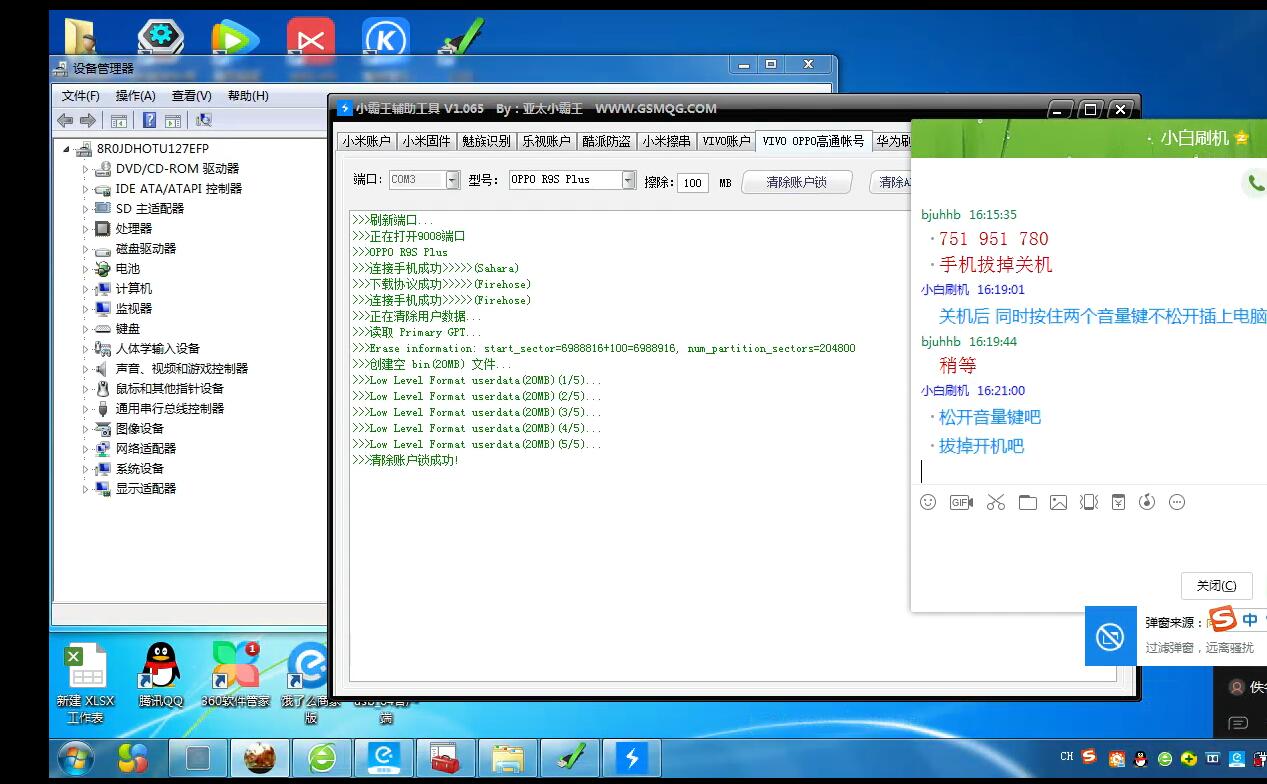Show more chat tools with the ellipsis icon
Screen dimensions: 1267x784
[x=1177, y=502]
